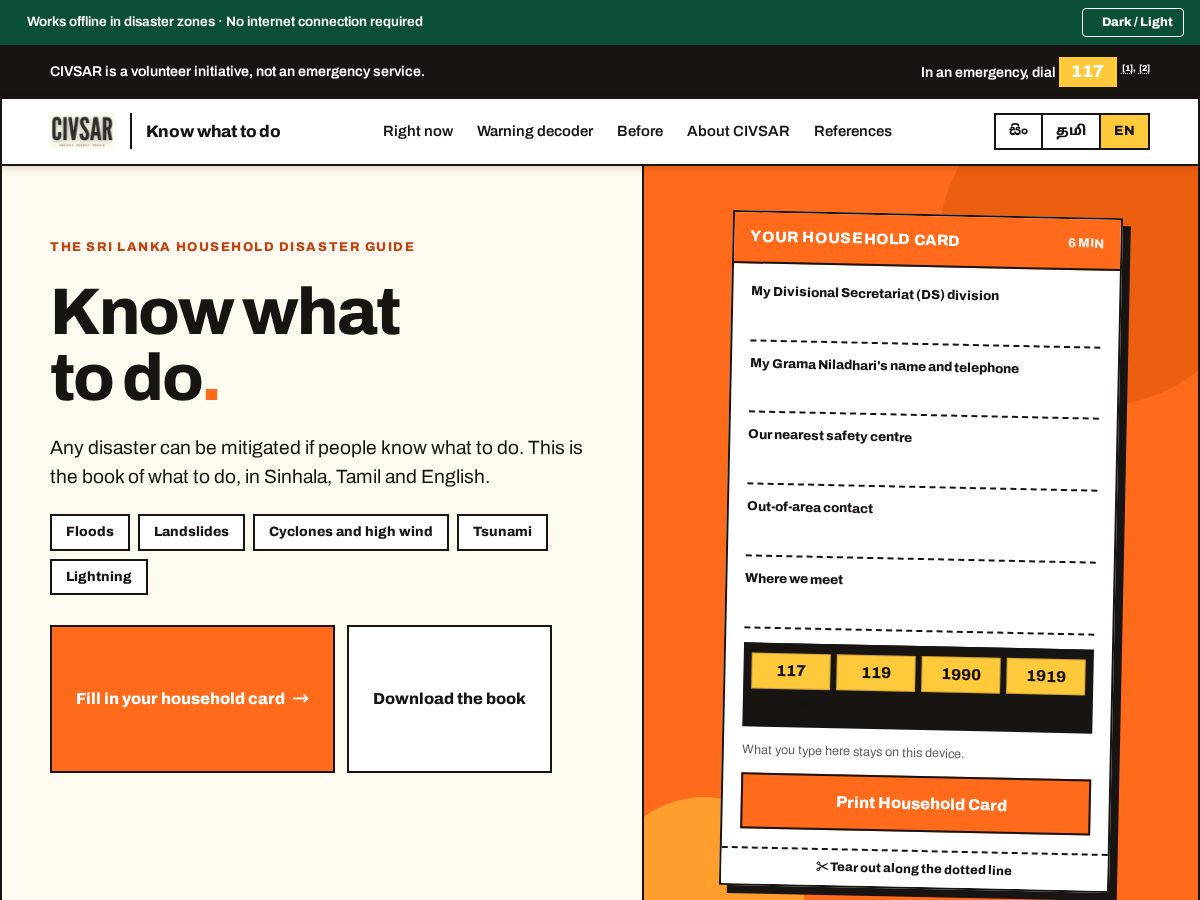Click Print Household Card
The height and width of the screenshot is (900, 1200).
916,804
